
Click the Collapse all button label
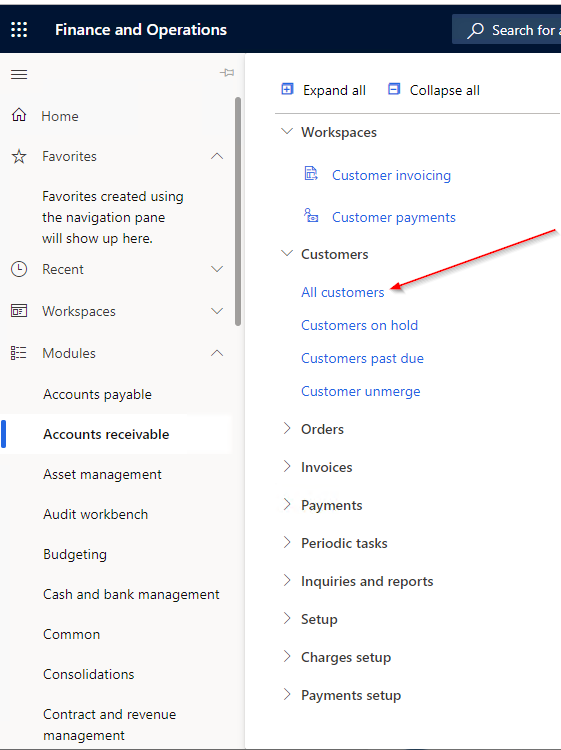(444, 90)
